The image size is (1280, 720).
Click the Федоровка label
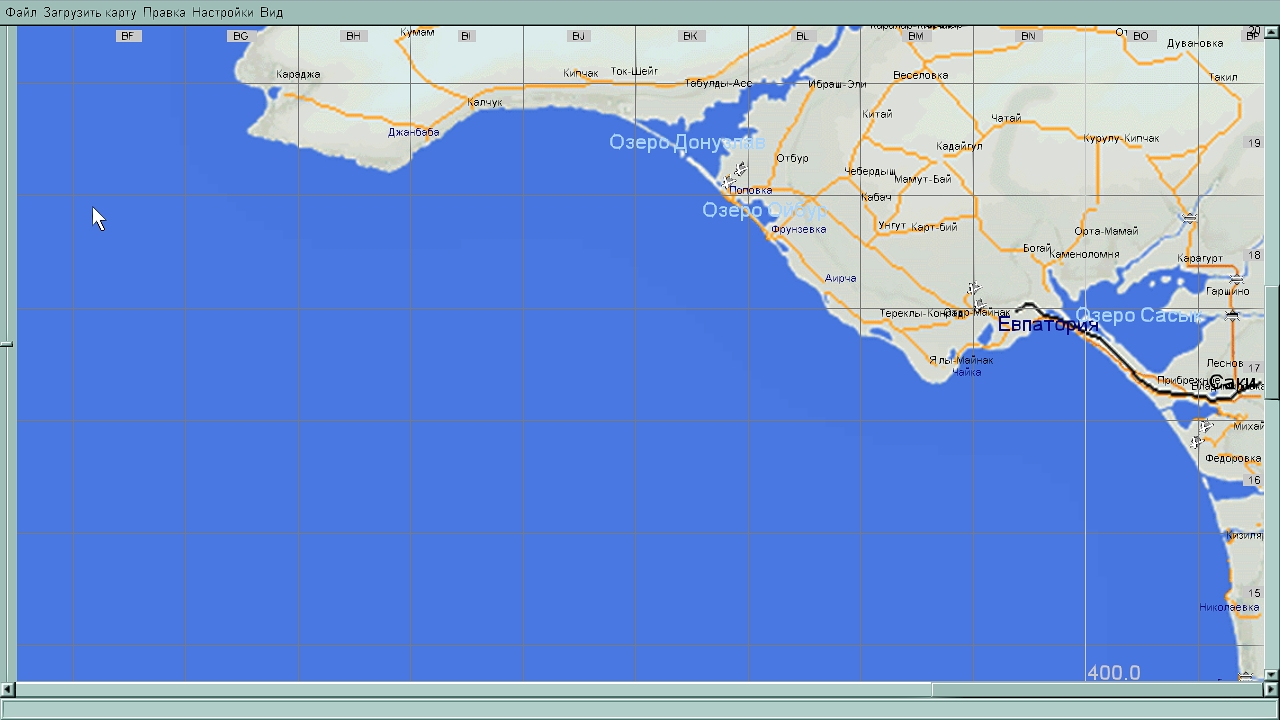tap(1233, 458)
